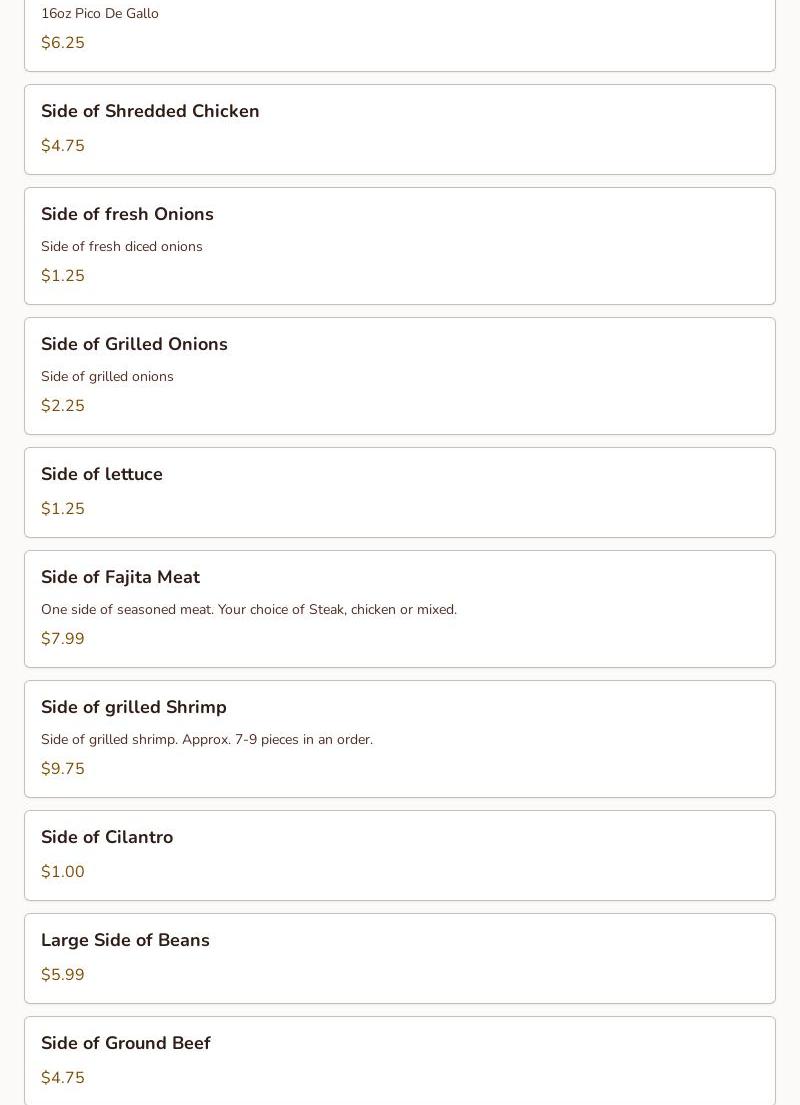Viewport: 800px width, 1105px height.
Task: Click the grilled shrimp 7-9 pieces description
Action: pos(207,740)
